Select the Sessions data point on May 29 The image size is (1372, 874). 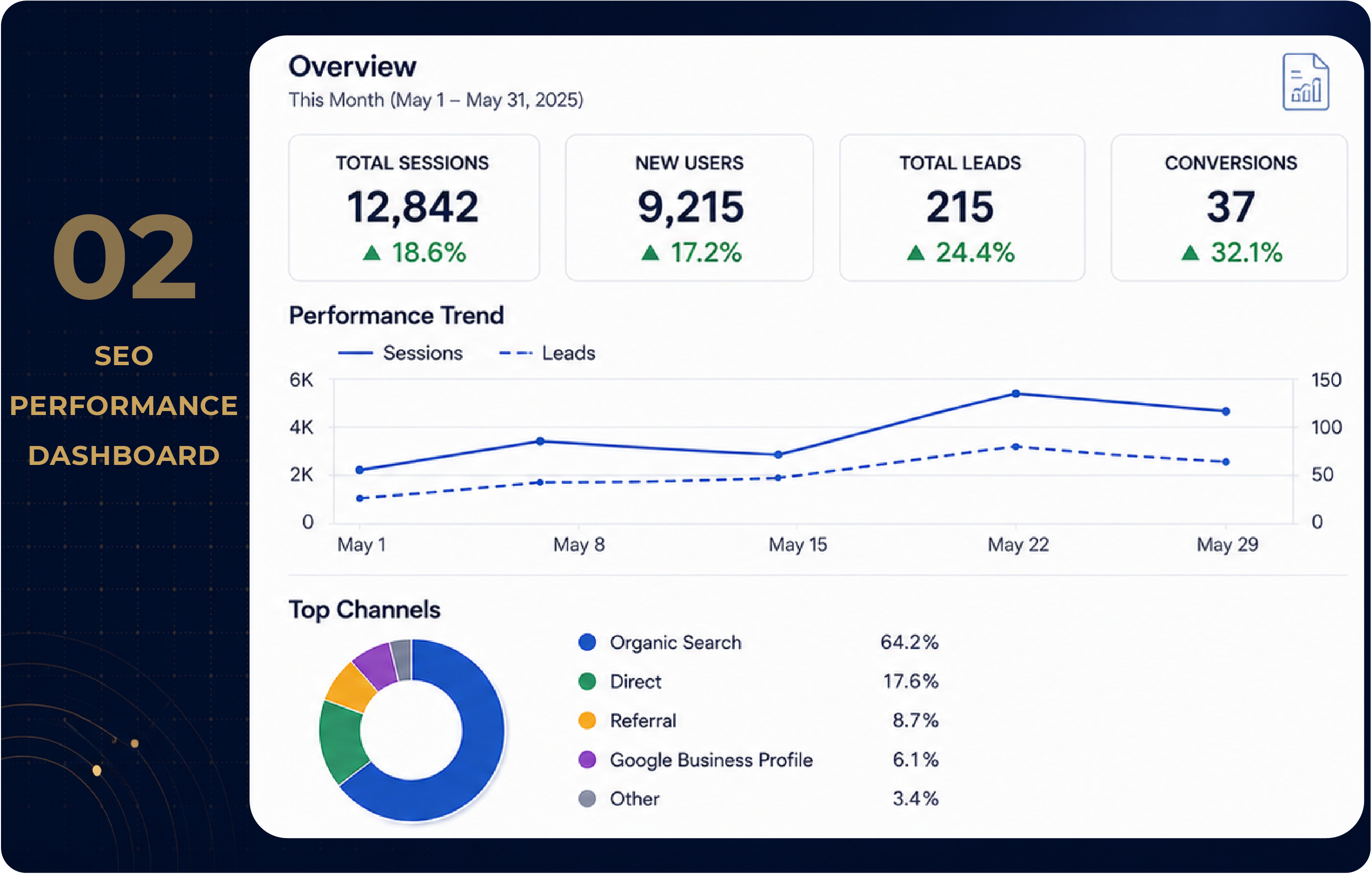[x=1226, y=411]
